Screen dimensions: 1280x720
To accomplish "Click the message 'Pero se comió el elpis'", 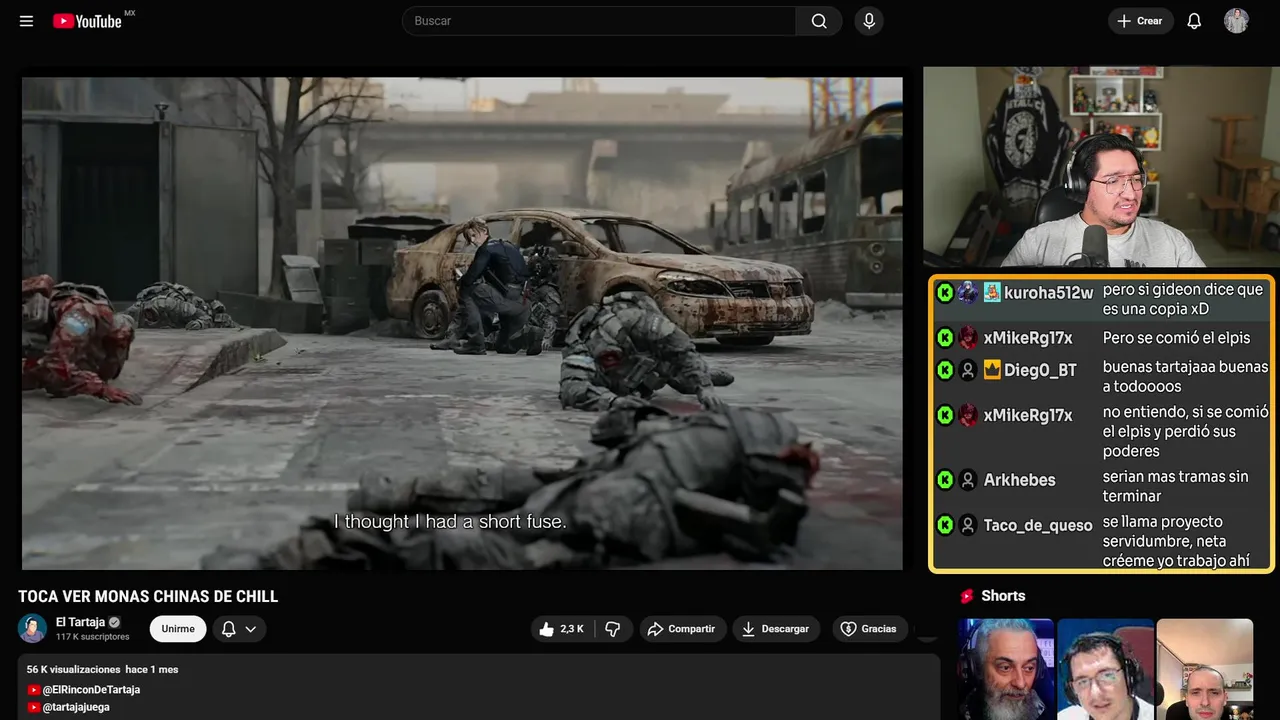I will coord(1176,338).
